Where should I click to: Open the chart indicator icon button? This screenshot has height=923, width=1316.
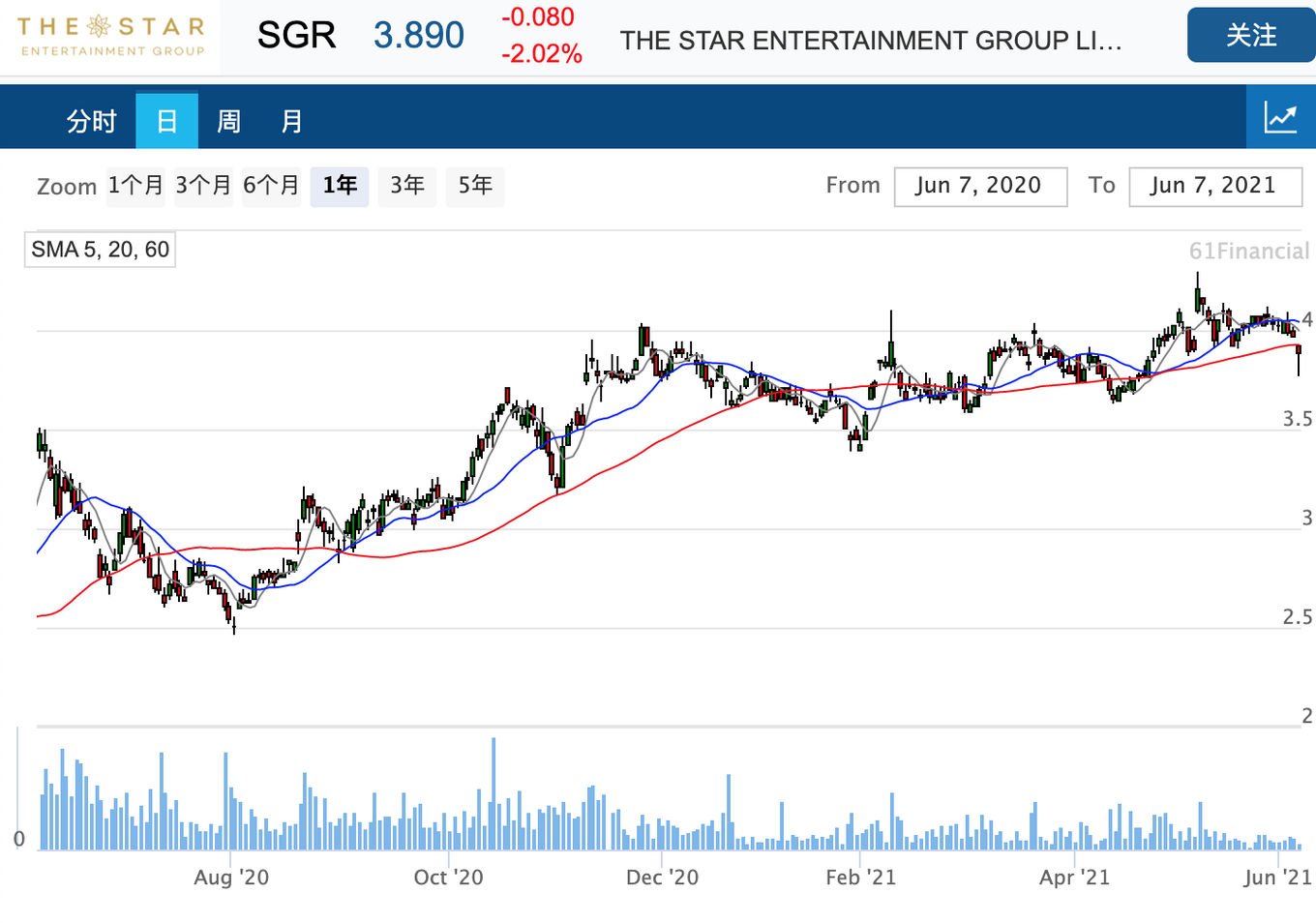click(1280, 117)
